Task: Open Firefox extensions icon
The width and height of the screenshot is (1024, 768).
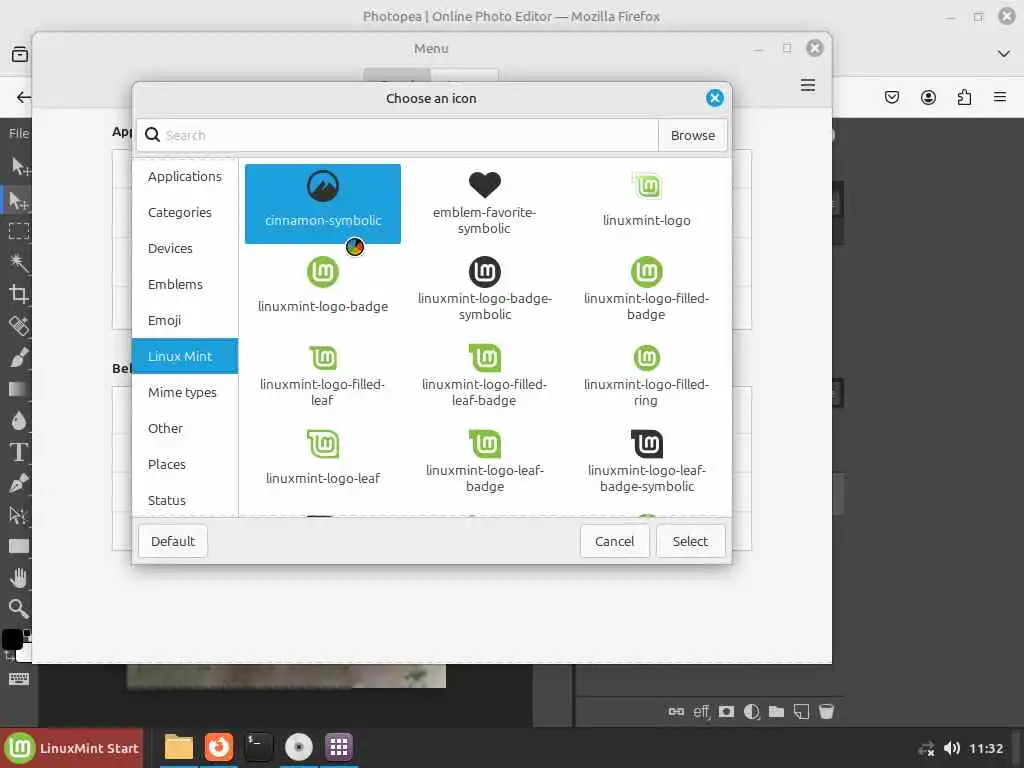Action: [x=964, y=97]
